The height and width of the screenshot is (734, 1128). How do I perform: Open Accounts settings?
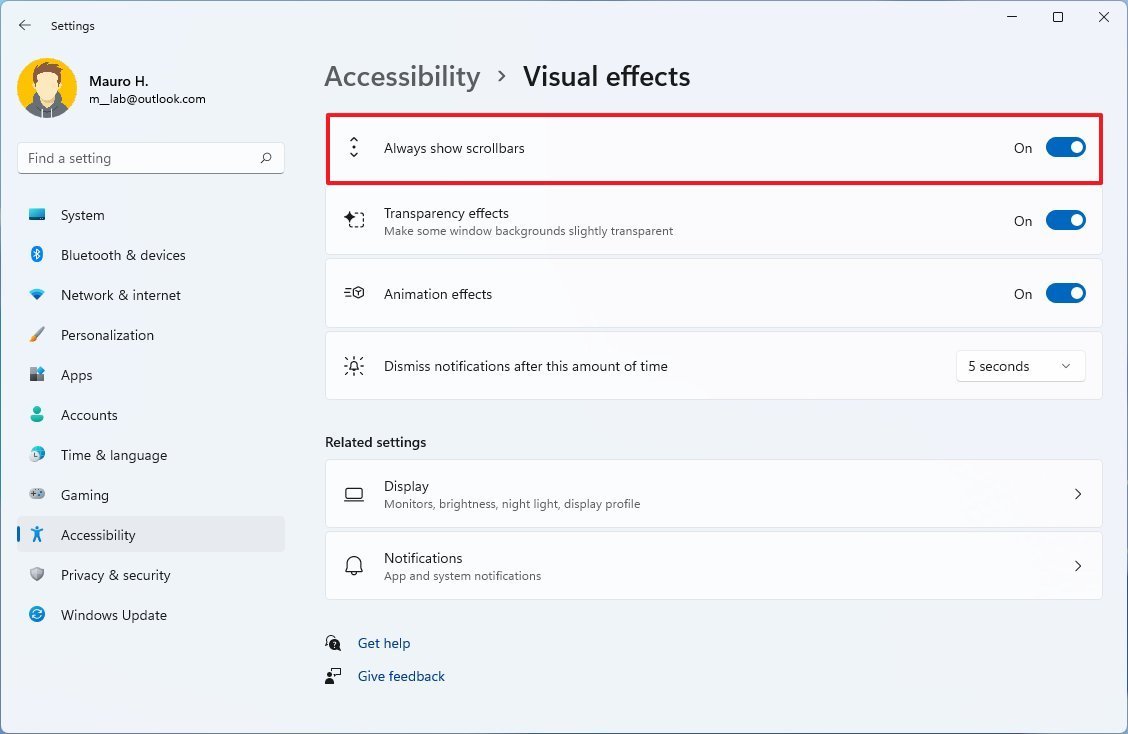(x=89, y=414)
